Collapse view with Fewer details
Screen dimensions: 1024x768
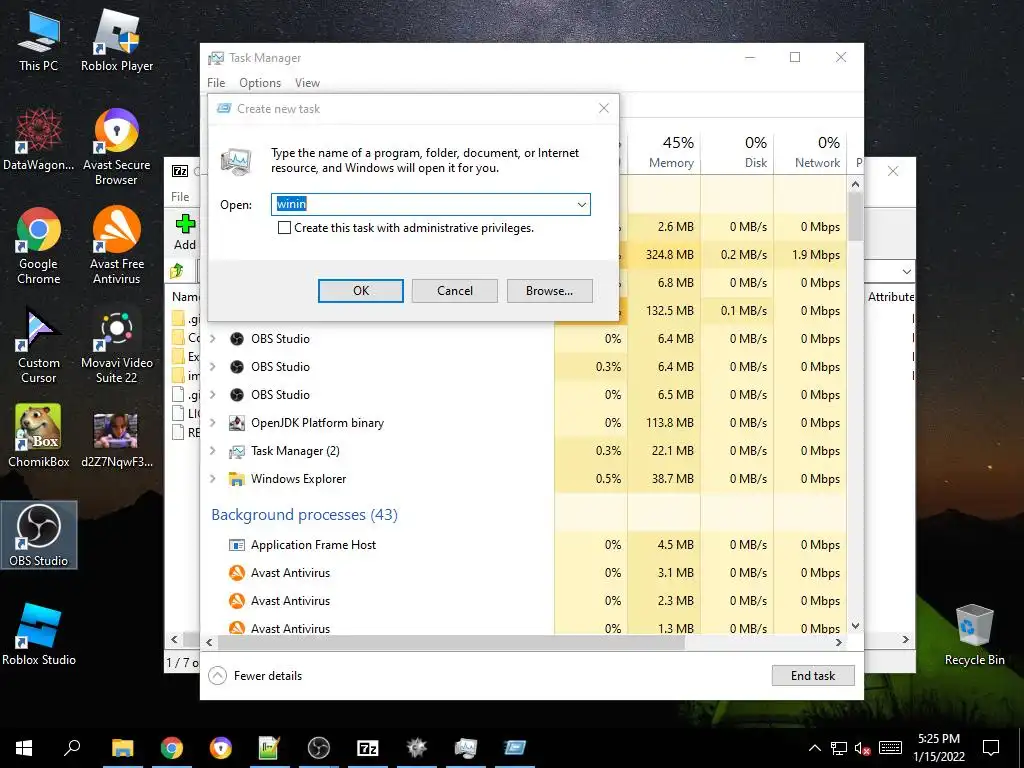(255, 676)
